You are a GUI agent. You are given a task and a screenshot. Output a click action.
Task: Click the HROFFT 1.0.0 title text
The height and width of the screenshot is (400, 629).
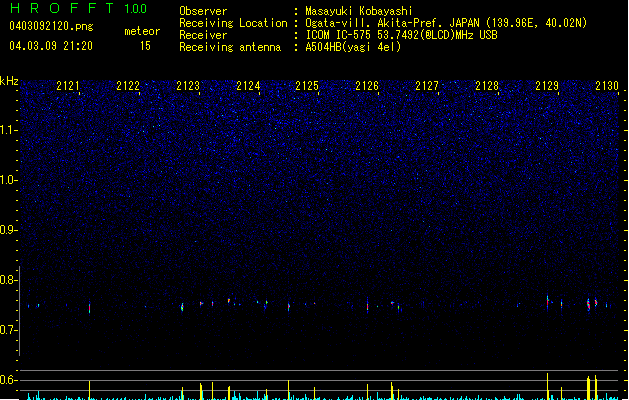[78, 8]
